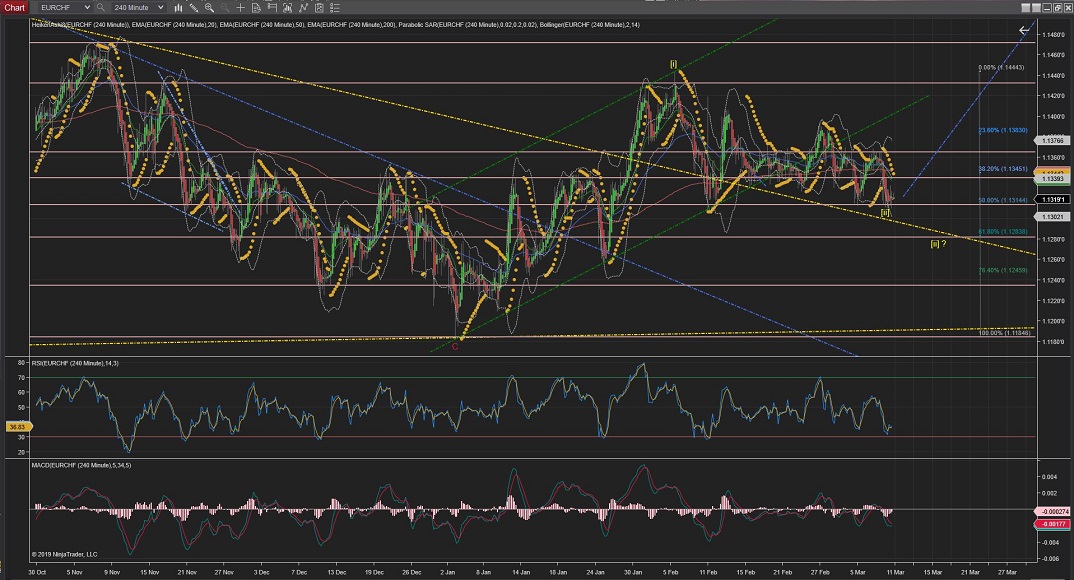The image size is (1074, 580).
Task: Click the instrument search magnifier icon
Action: pos(101,8)
